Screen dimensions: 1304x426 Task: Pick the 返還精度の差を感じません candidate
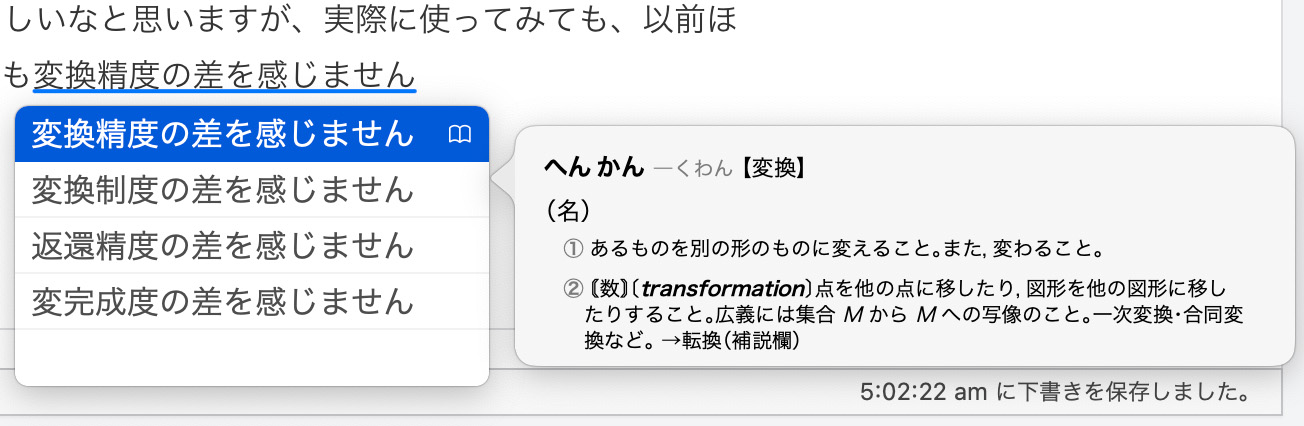222,245
